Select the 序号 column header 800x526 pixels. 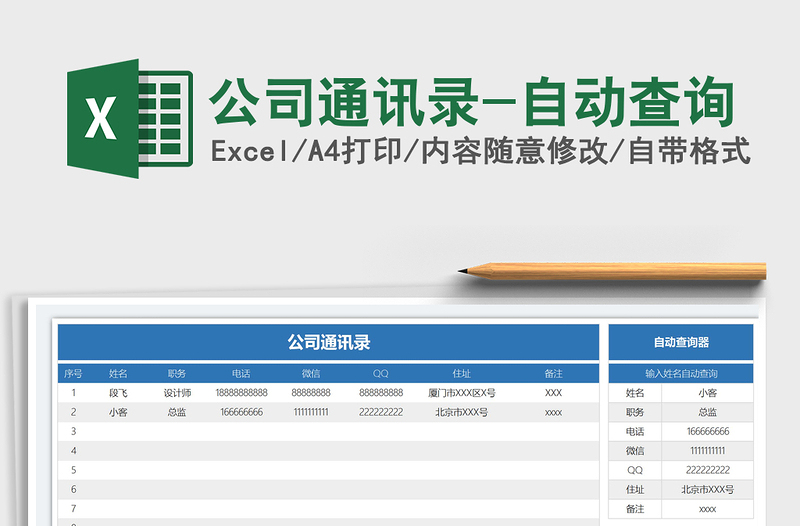(73, 373)
